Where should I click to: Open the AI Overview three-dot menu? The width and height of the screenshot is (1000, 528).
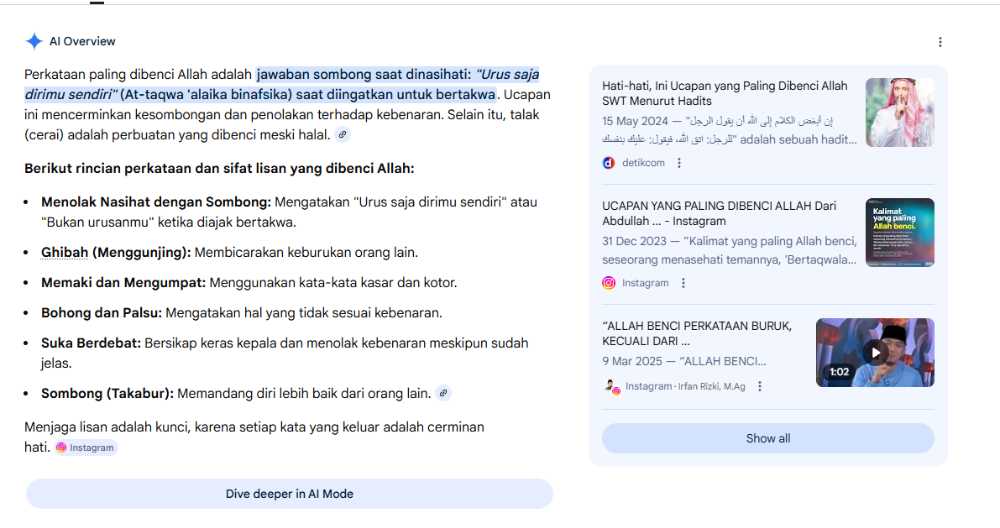pyautogui.click(x=940, y=42)
